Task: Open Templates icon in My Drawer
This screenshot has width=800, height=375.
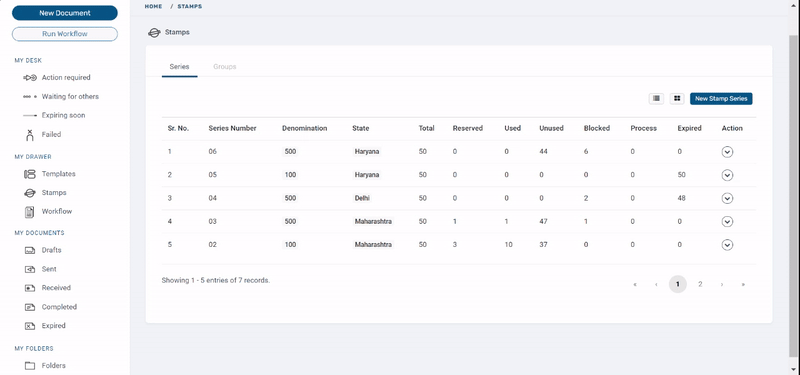Action: point(30,174)
